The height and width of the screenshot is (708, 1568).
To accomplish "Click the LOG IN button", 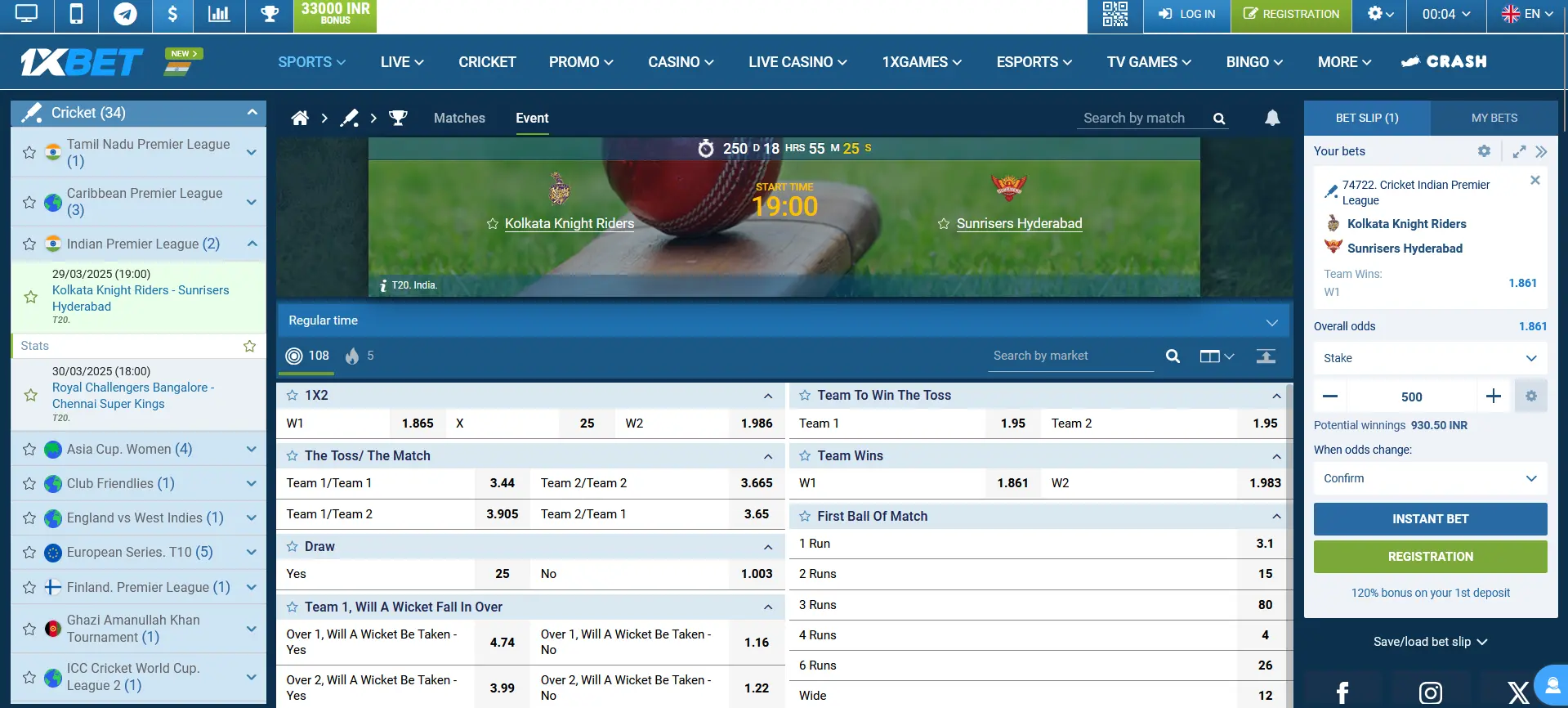I will [x=1186, y=14].
